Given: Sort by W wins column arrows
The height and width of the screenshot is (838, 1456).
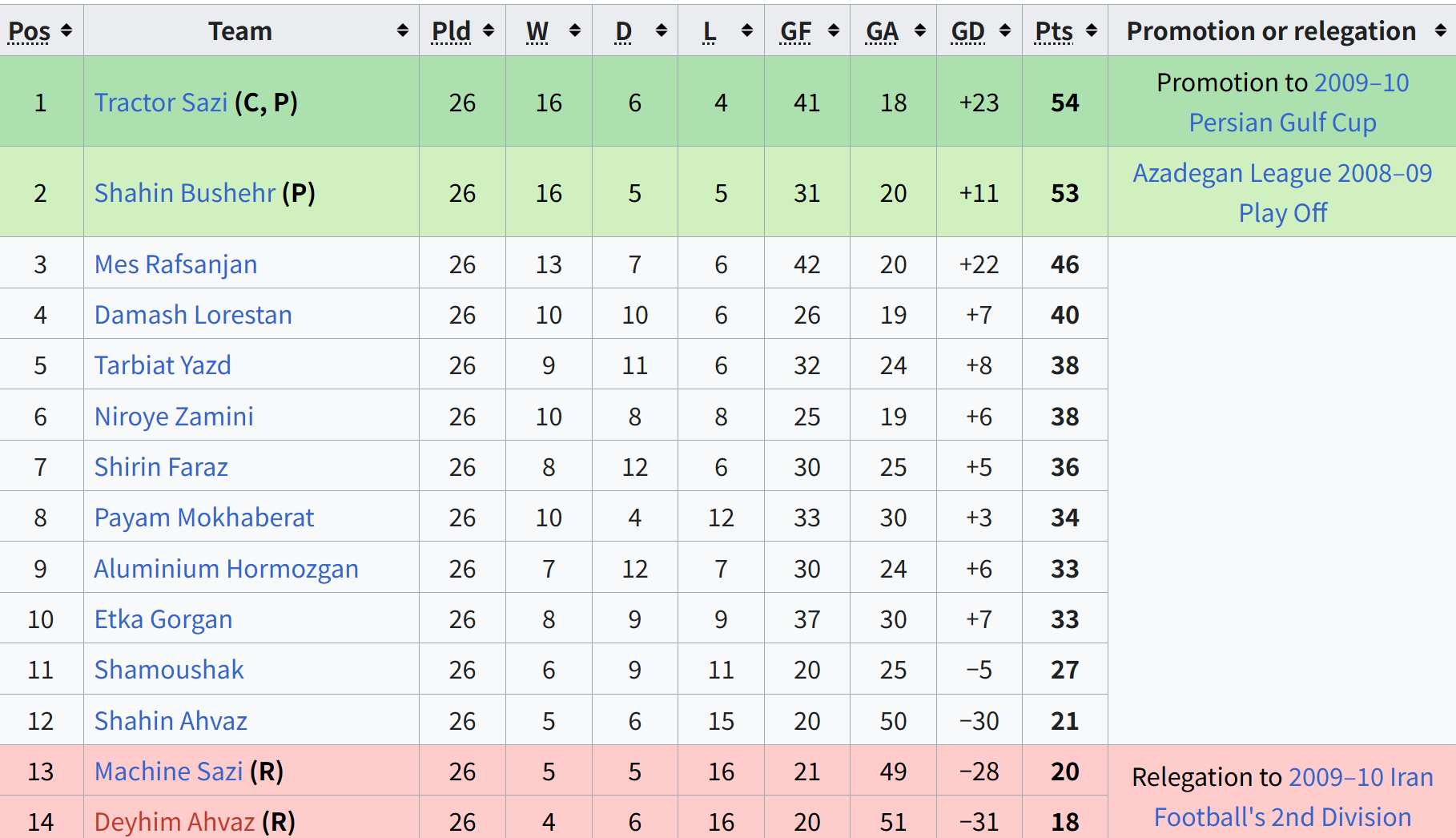Looking at the screenshot, I should (575, 30).
